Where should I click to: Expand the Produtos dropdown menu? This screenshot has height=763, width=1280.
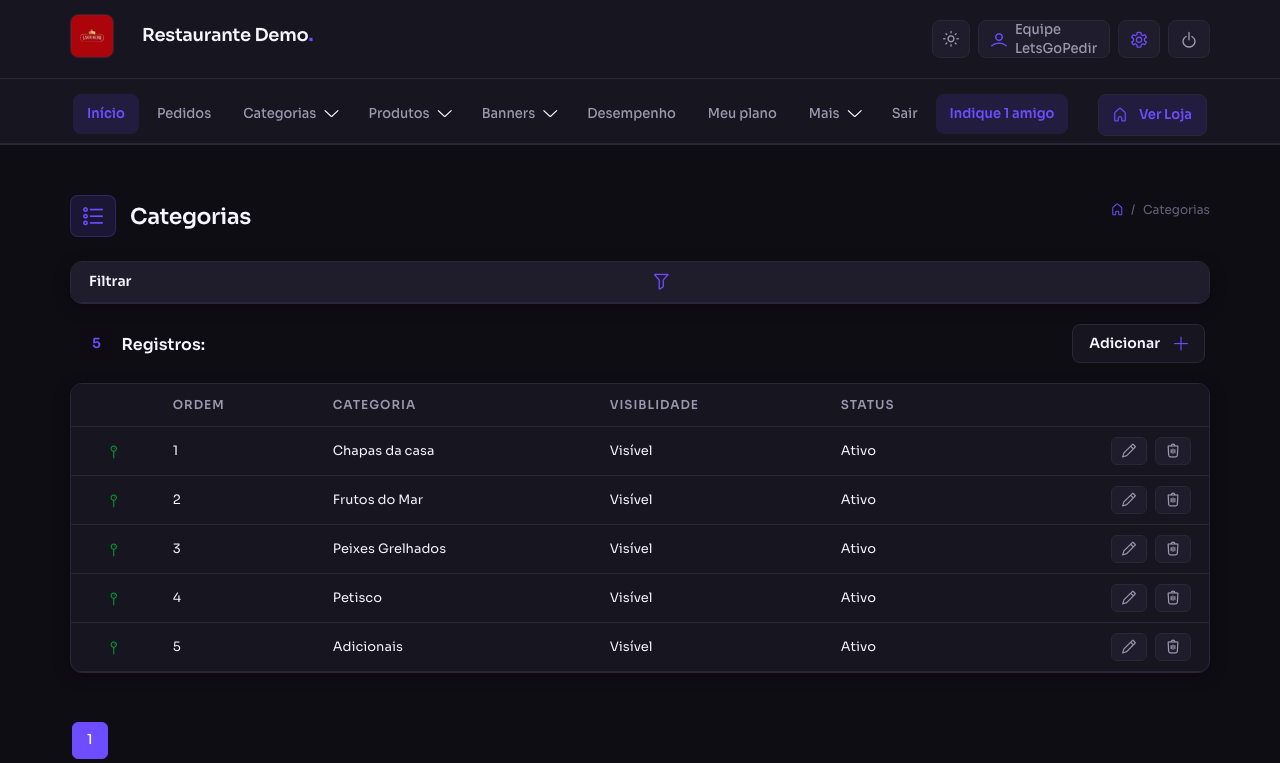pos(410,114)
